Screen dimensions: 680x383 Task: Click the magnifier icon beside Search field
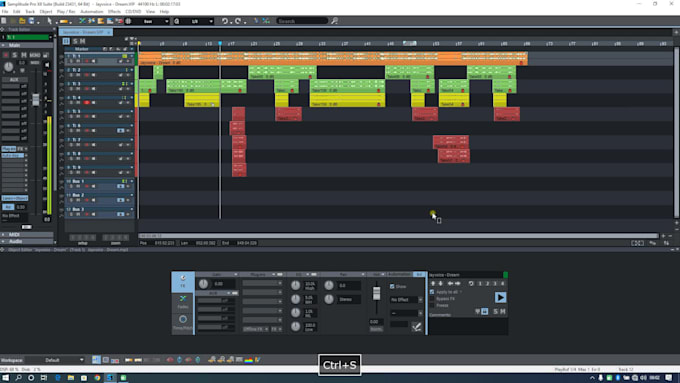pos(334,21)
